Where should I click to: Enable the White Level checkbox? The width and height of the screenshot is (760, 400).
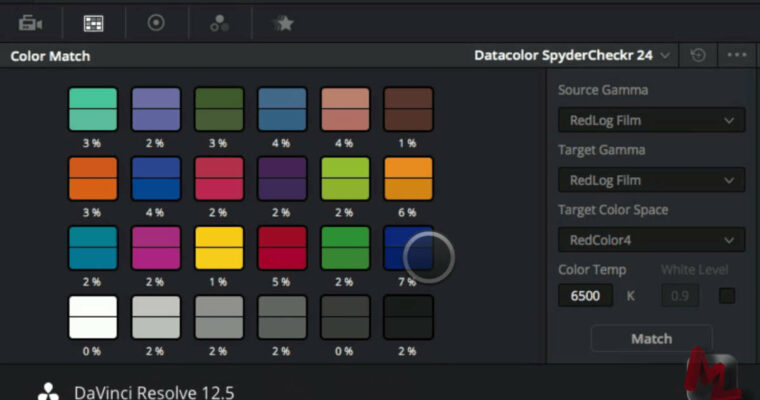[x=727, y=296]
